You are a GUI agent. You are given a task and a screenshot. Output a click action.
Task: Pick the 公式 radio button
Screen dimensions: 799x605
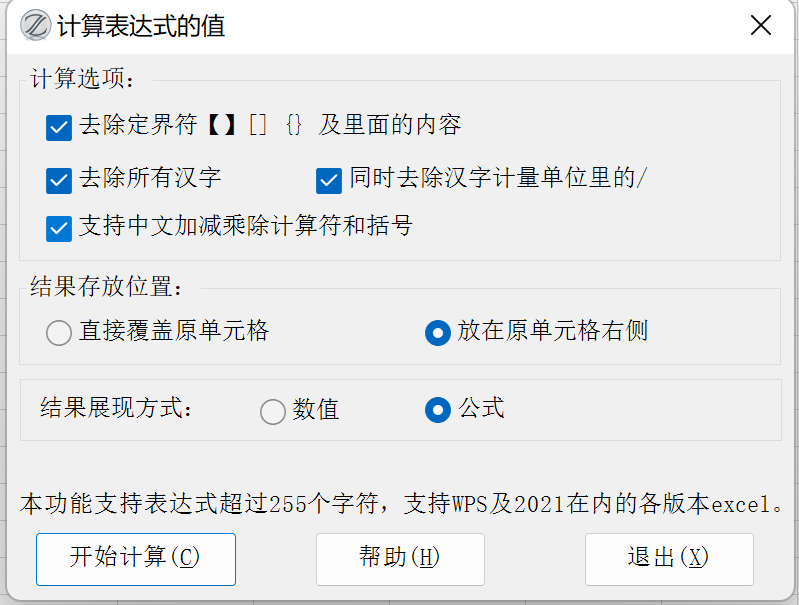point(438,410)
